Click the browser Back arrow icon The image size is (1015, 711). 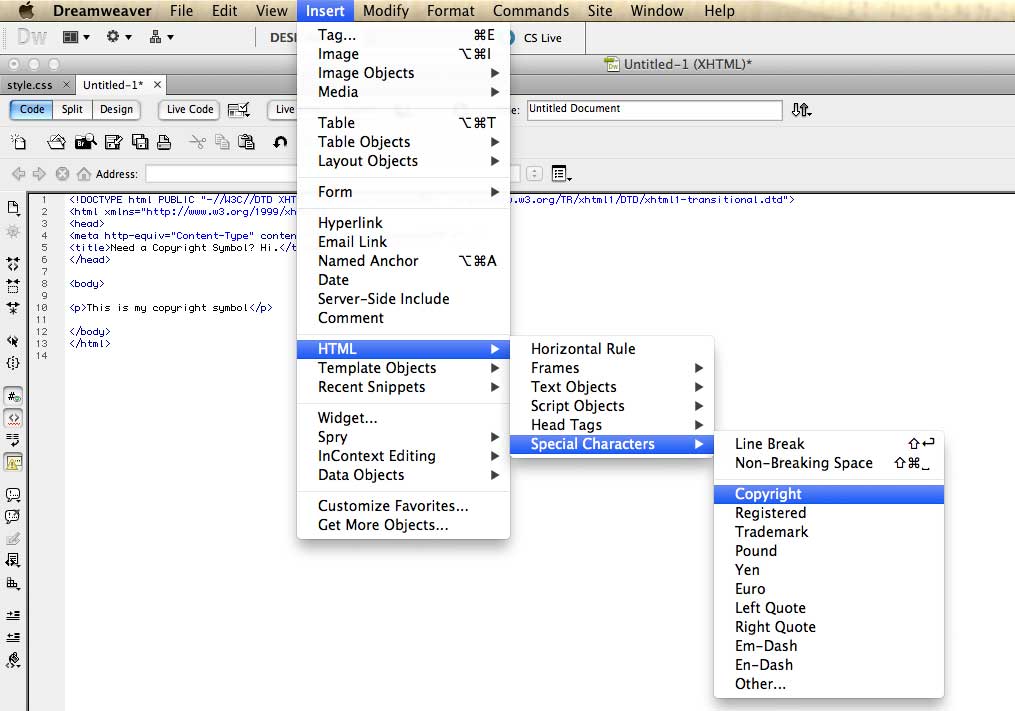pyautogui.click(x=19, y=174)
